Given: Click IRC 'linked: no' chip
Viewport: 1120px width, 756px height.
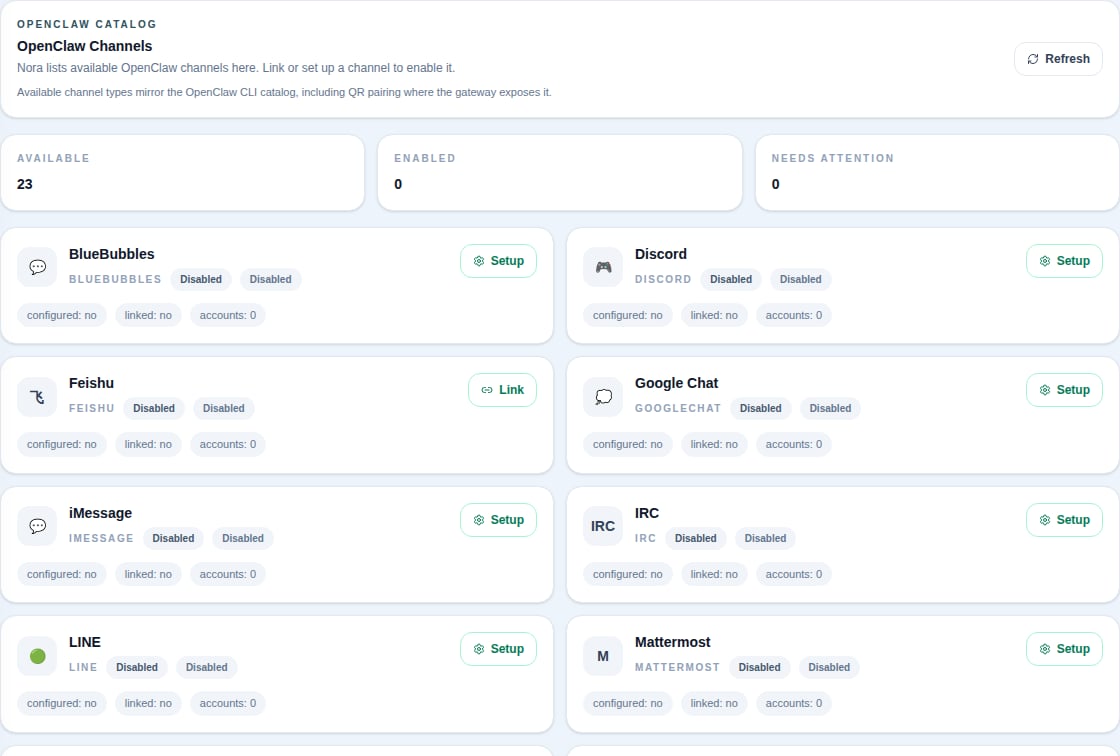Looking at the screenshot, I should tap(714, 575).
